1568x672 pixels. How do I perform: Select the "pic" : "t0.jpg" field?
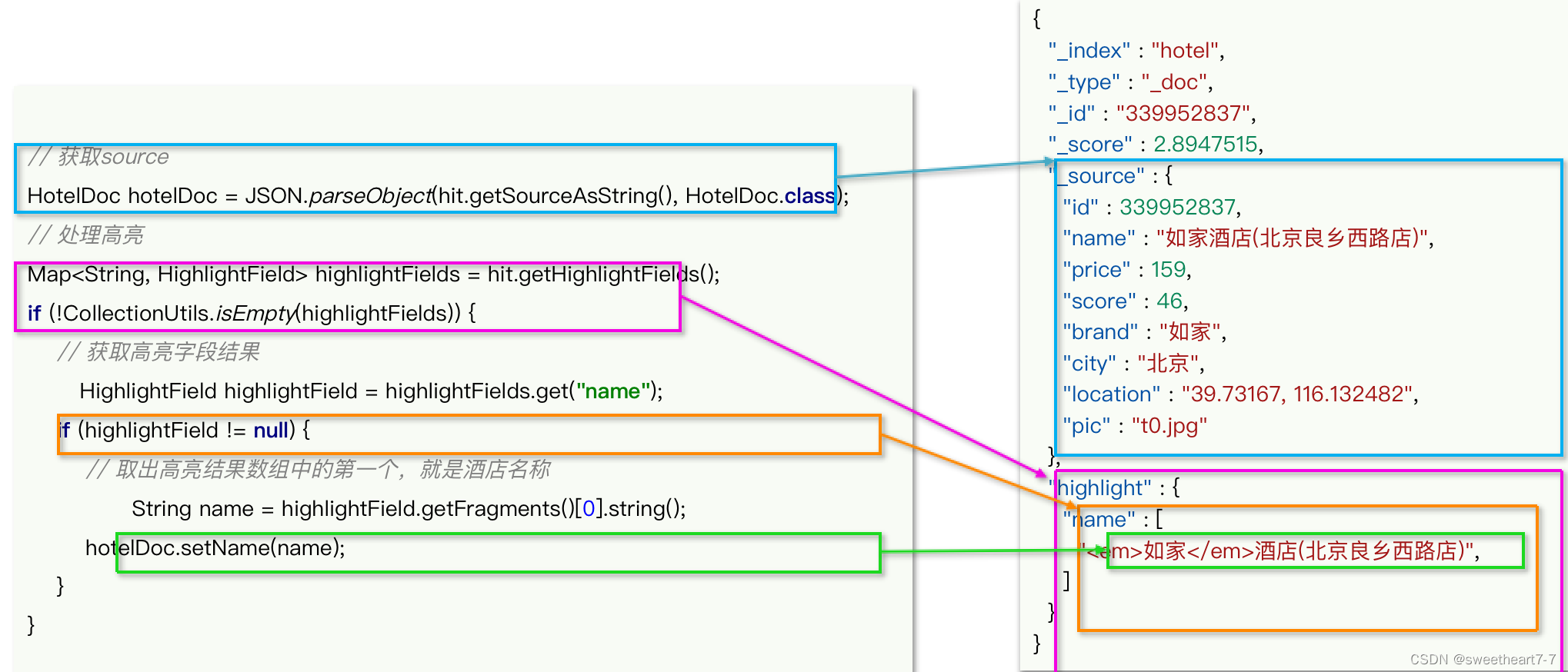point(1135,426)
